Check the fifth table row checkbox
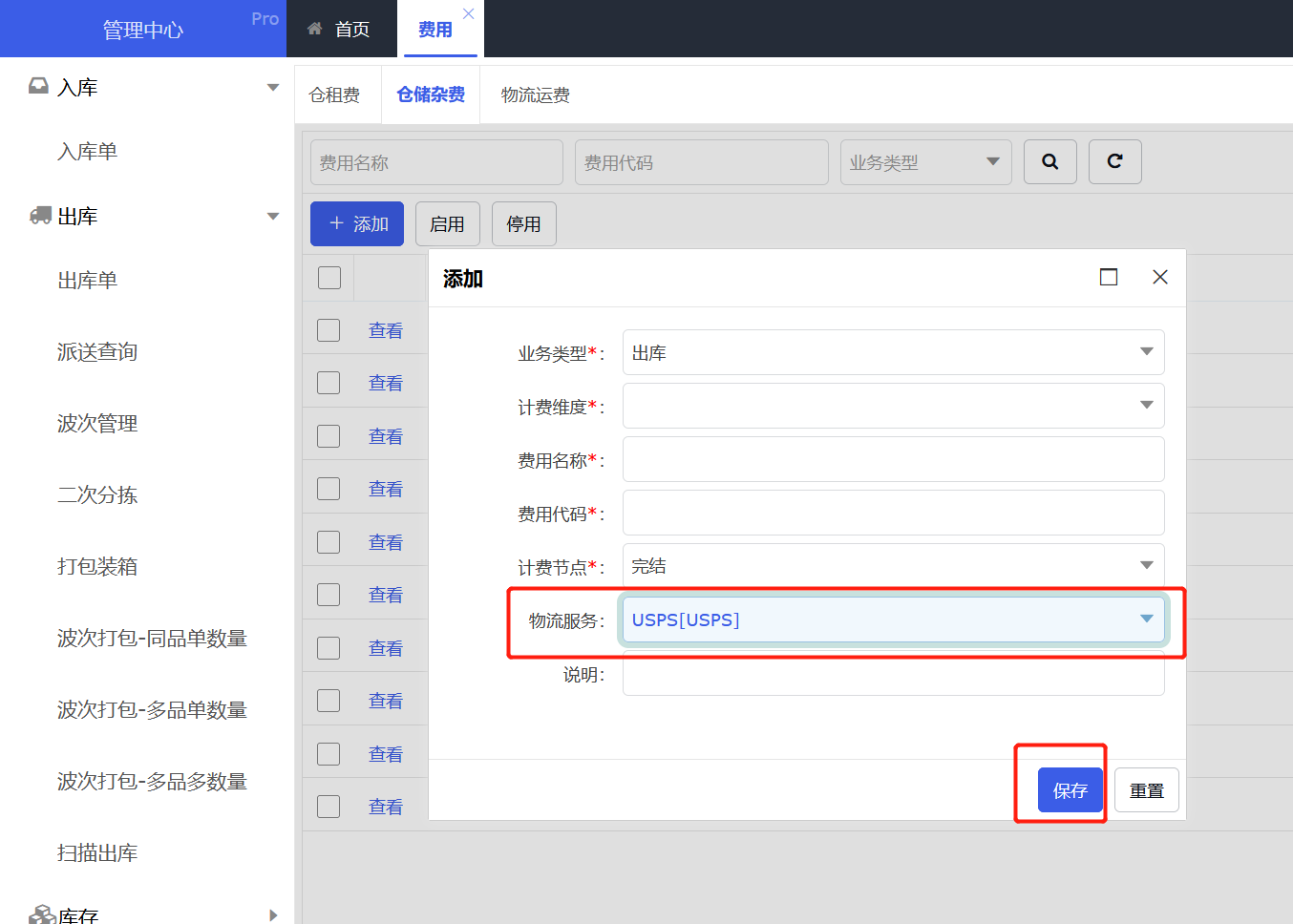This screenshot has width=1293, height=924. [329, 542]
